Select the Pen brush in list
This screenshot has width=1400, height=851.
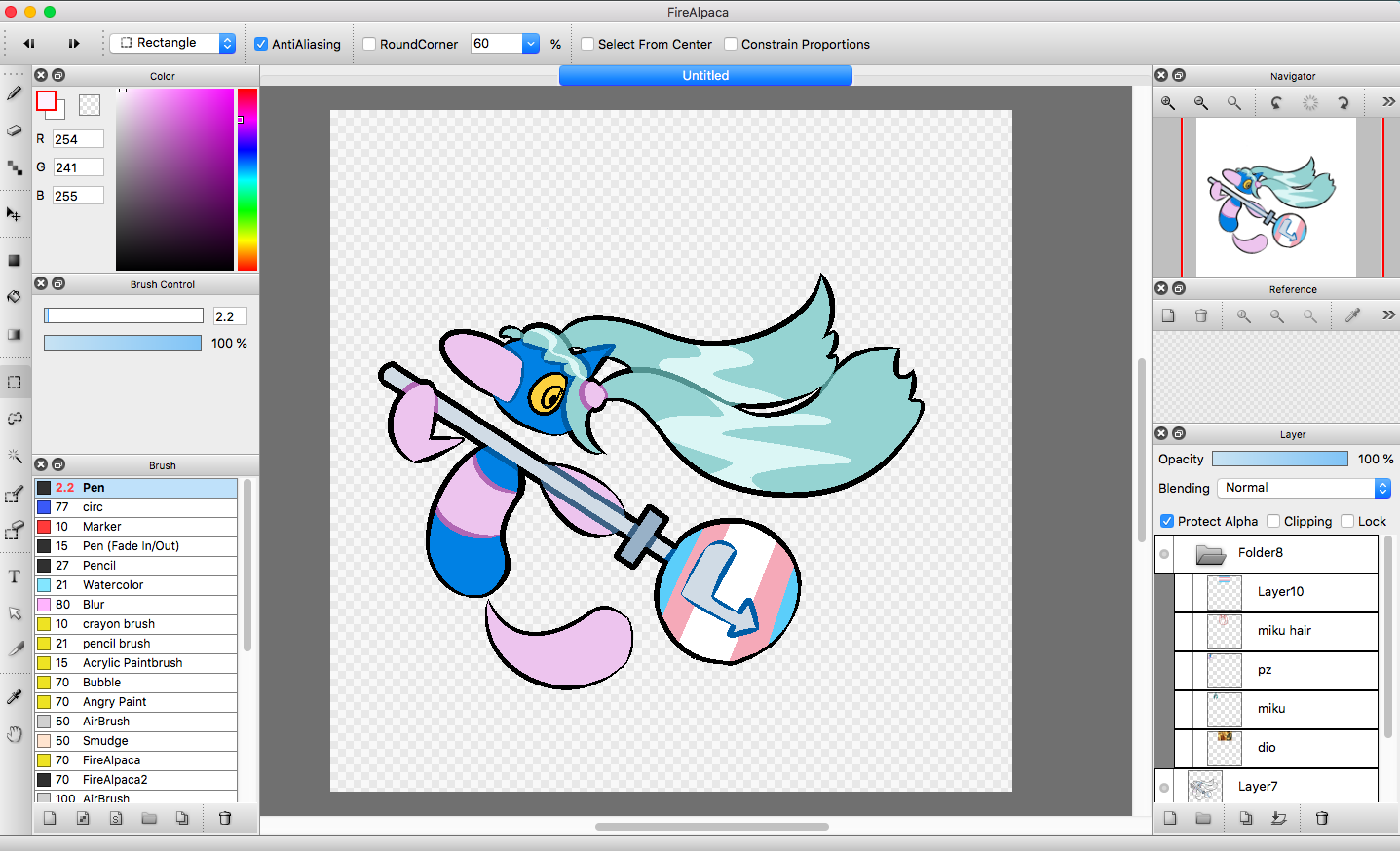pyautogui.click(x=136, y=488)
